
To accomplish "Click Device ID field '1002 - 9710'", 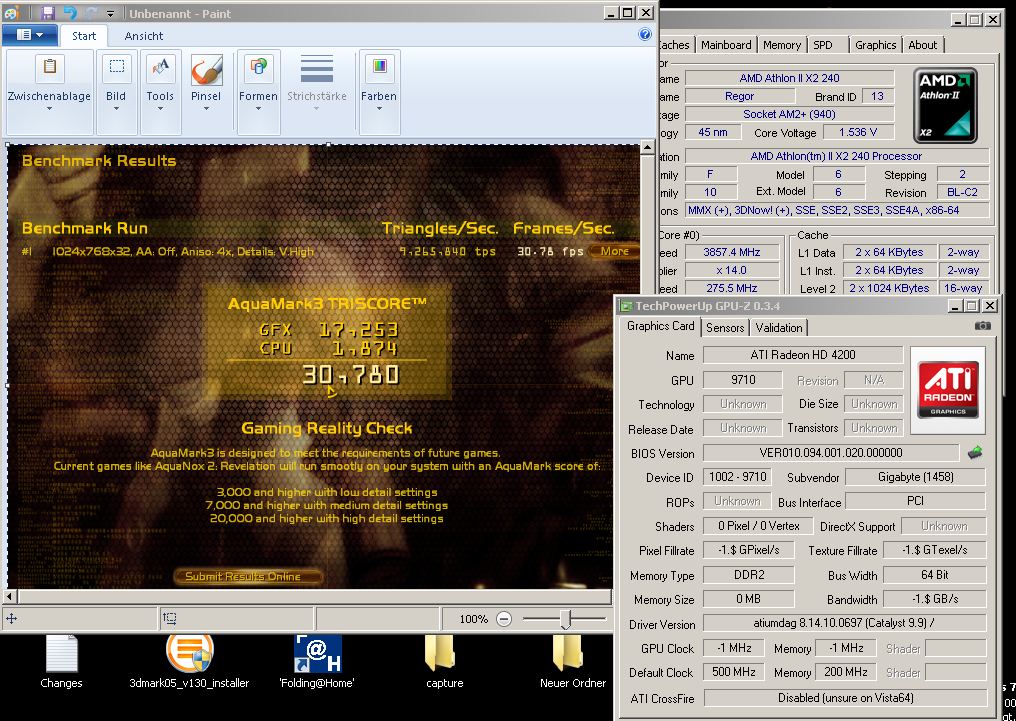I will [738, 477].
